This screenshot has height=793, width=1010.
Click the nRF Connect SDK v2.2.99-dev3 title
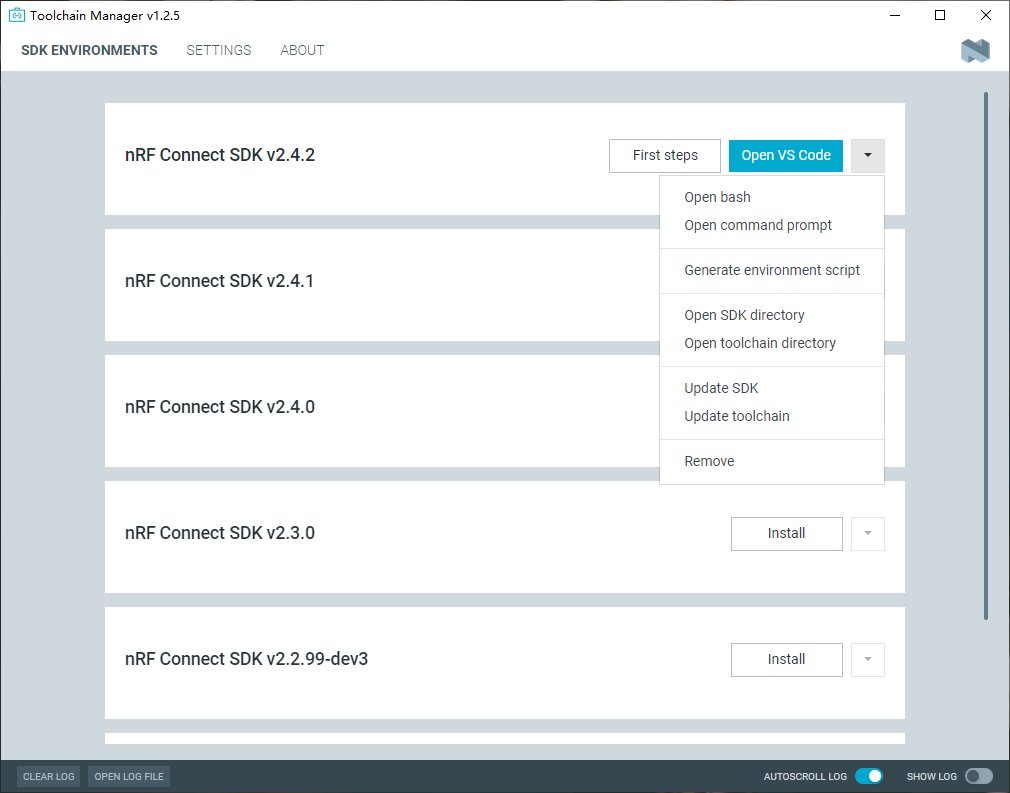click(x=246, y=659)
